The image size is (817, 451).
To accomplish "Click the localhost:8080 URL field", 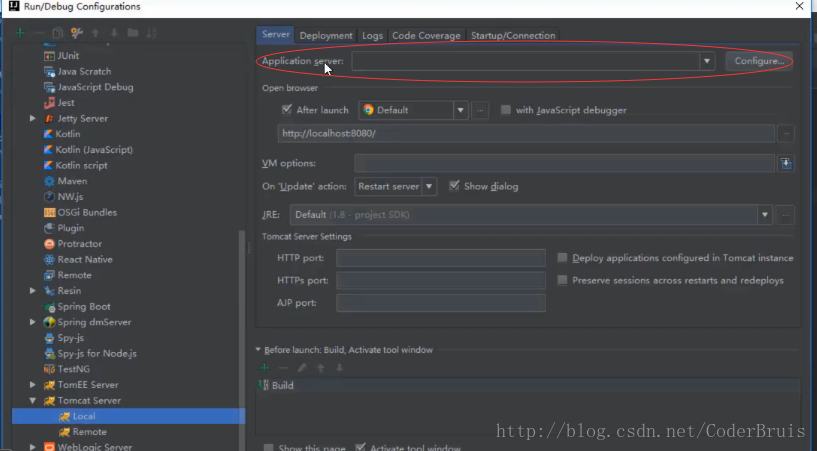I will [x=526, y=133].
